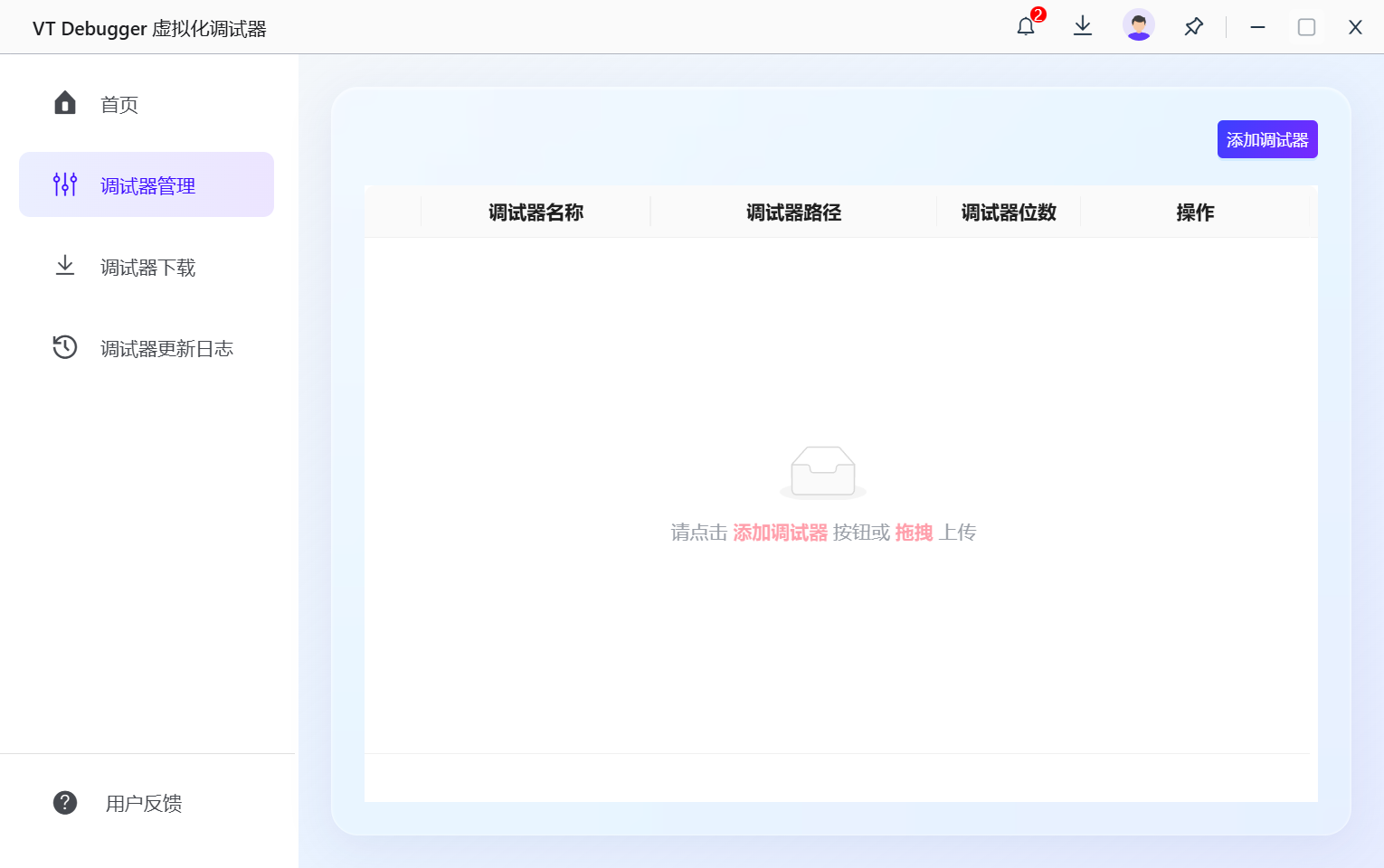This screenshot has width=1384, height=868.
Task: Open the notifications bell icon
Action: [x=1026, y=27]
